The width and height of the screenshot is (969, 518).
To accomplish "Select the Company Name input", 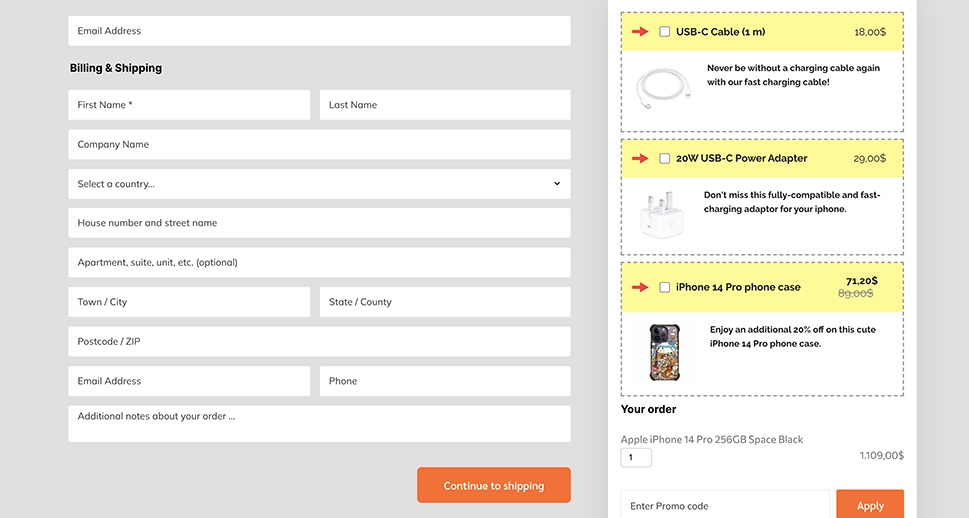I will point(319,144).
